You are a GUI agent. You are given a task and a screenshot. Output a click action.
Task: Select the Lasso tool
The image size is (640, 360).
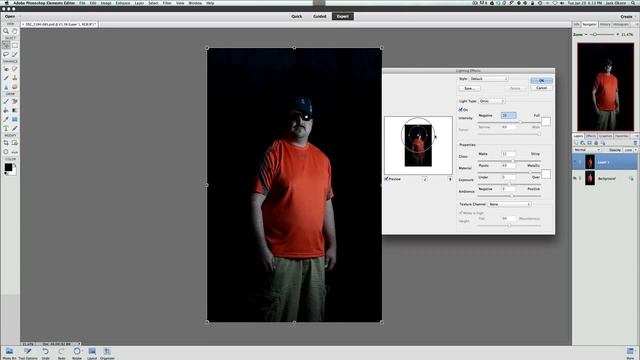pos(6,54)
